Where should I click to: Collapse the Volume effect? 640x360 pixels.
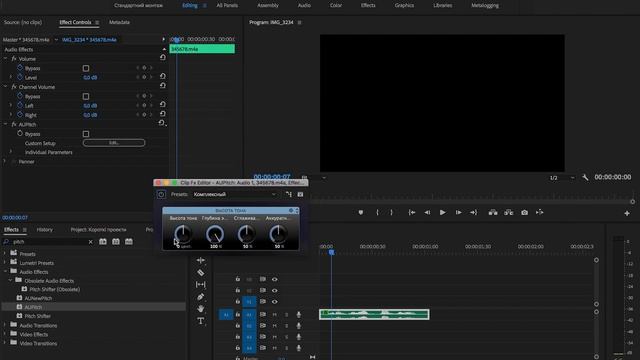click(x=5, y=59)
